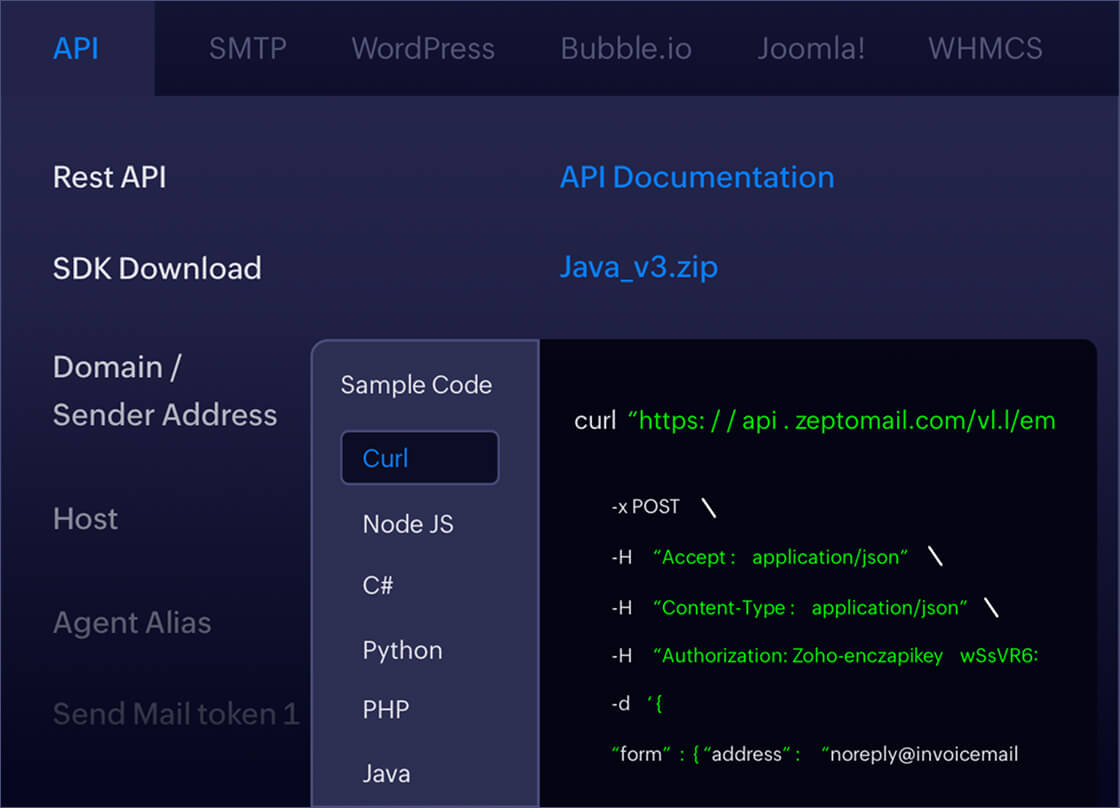Pick Python sample code
Image resolution: width=1120 pixels, height=808 pixels.
[x=402, y=650]
